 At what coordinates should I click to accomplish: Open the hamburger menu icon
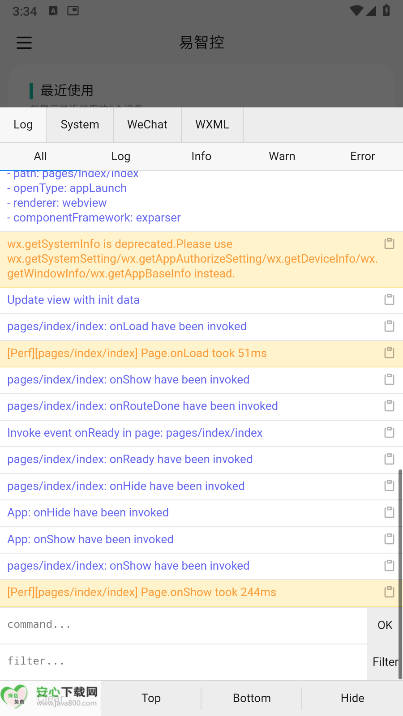click(24, 42)
